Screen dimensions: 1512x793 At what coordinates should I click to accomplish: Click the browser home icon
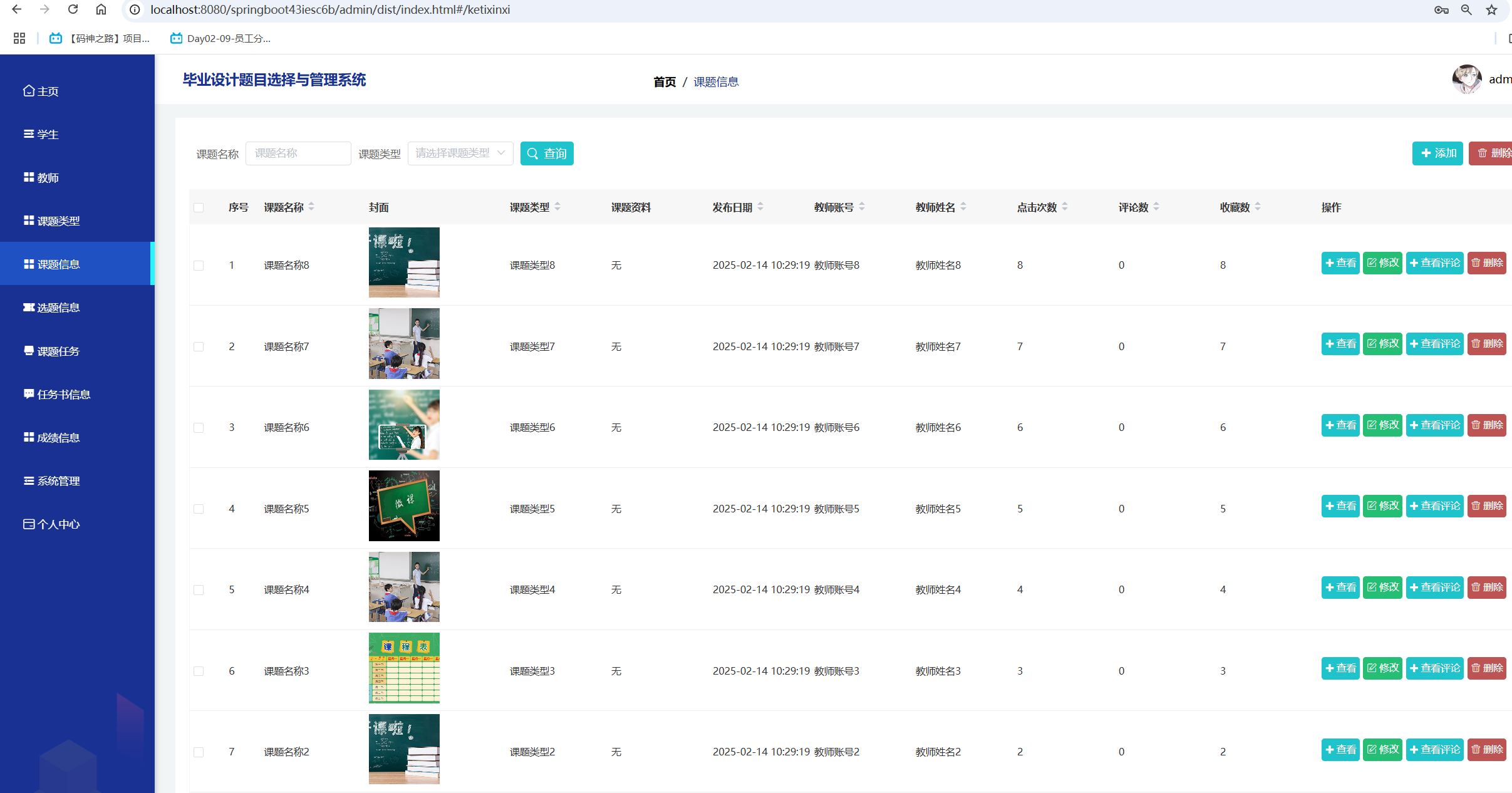pos(101,9)
